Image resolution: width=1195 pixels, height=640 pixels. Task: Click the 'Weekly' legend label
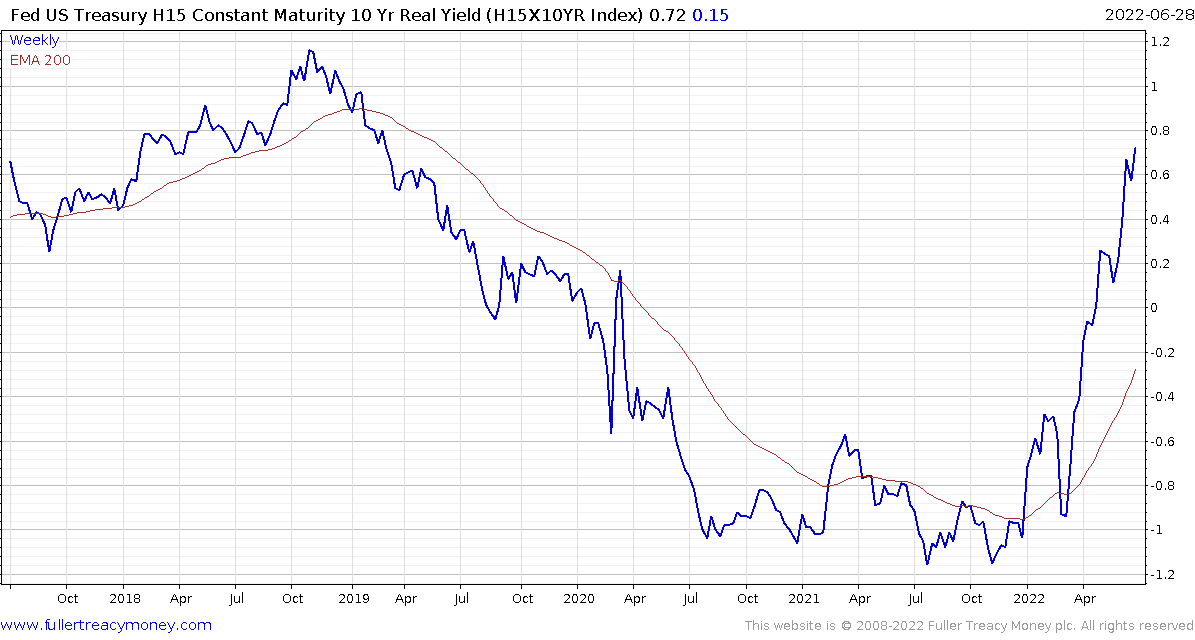pyautogui.click(x=34, y=40)
